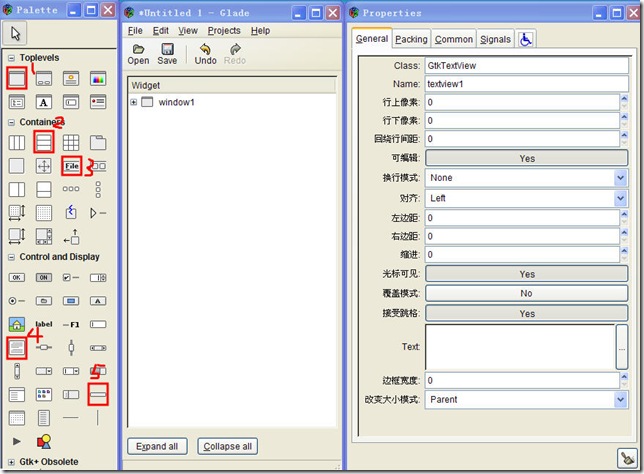Click the Undo toolbar icon
The width and height of the screenshot is (644, 474).
tap(205, 54)
